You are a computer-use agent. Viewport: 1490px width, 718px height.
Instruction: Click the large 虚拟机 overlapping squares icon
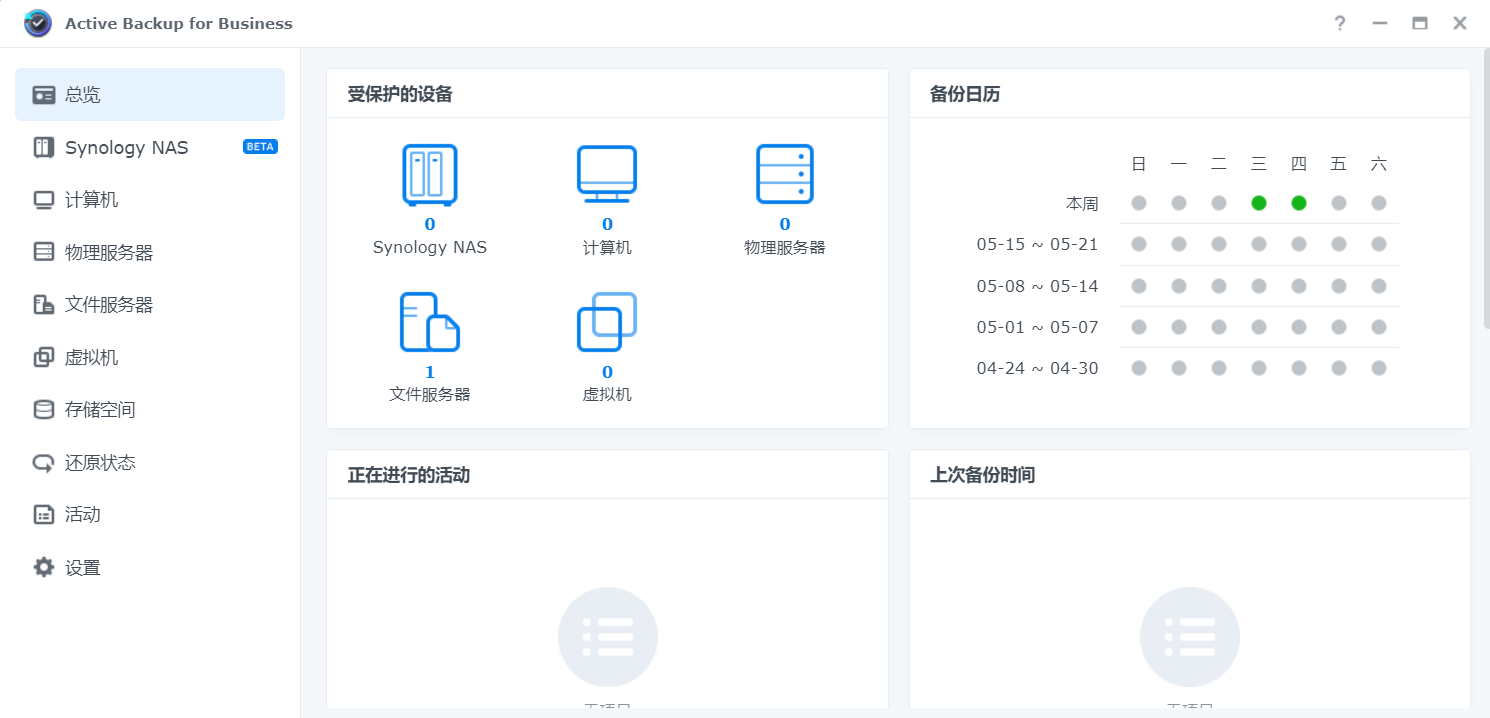607,322
